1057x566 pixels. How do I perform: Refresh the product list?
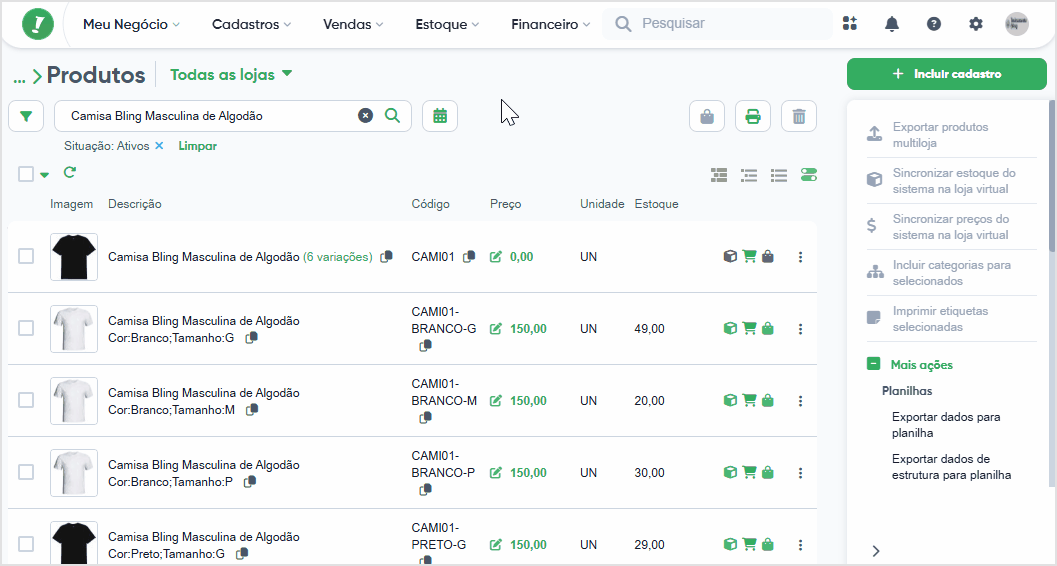coord(69,172)
